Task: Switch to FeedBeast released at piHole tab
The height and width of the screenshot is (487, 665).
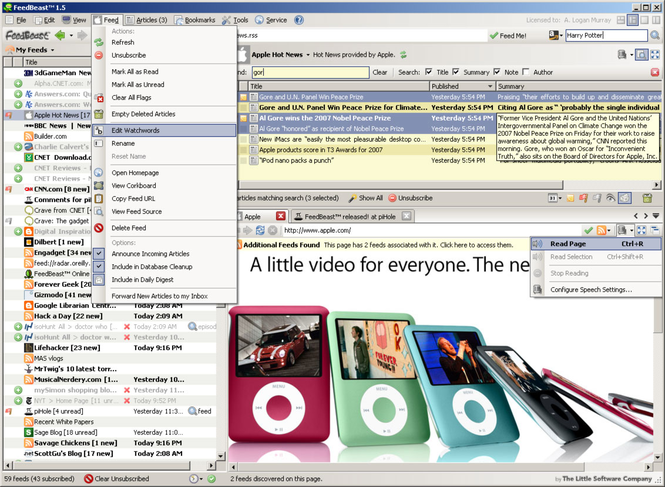Action: [352, 216]
